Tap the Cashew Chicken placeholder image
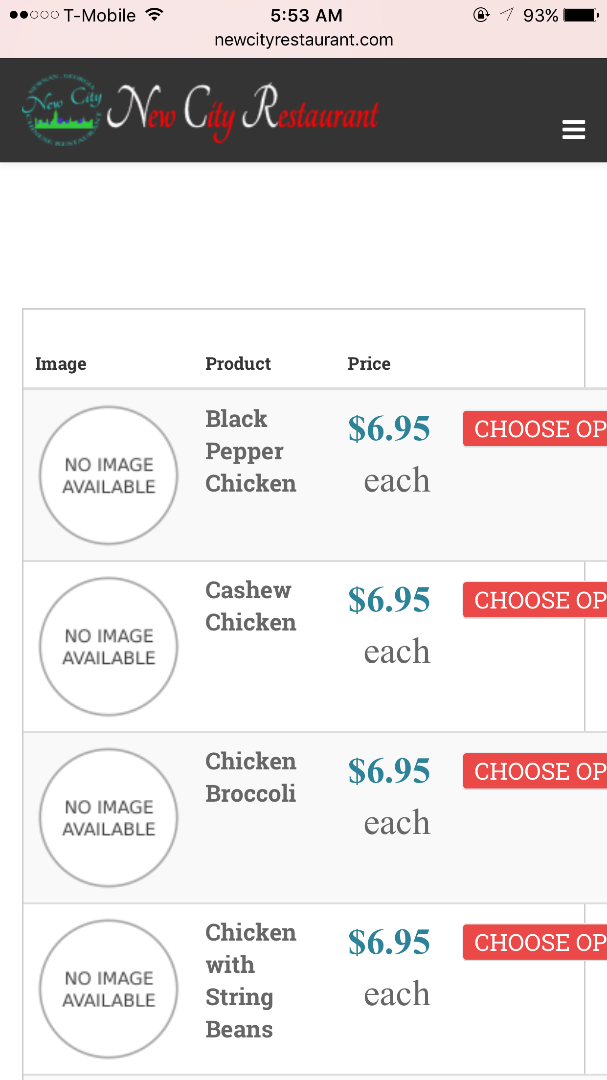 [x=108, y=646]
